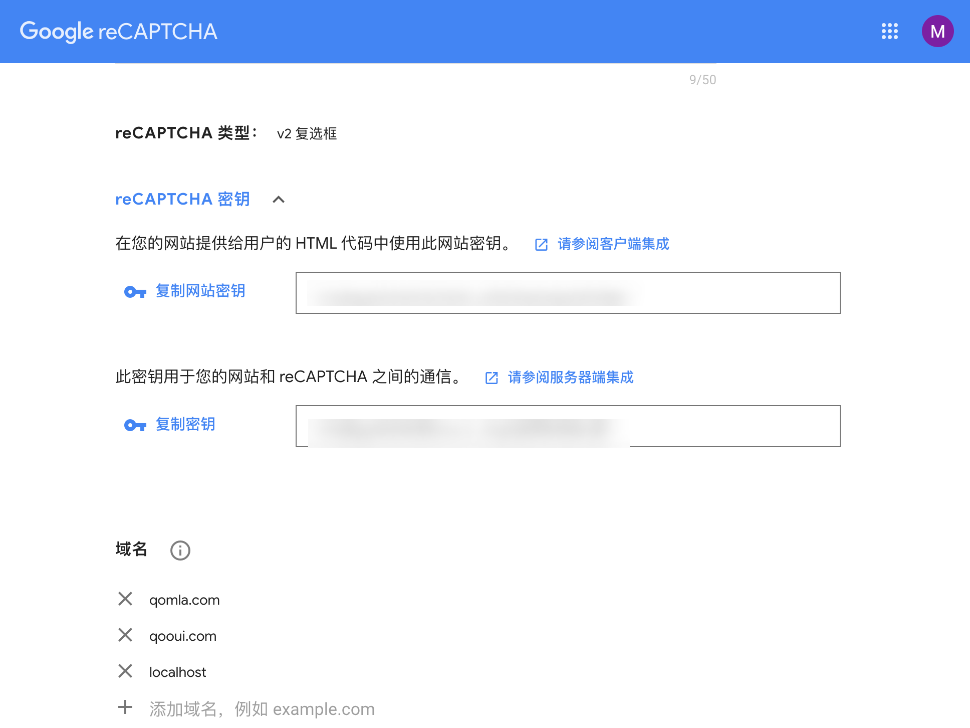Collapse the reCAPTCHA 密钥 section chevron
Screen dimensions: 970x728
[278, 199]
